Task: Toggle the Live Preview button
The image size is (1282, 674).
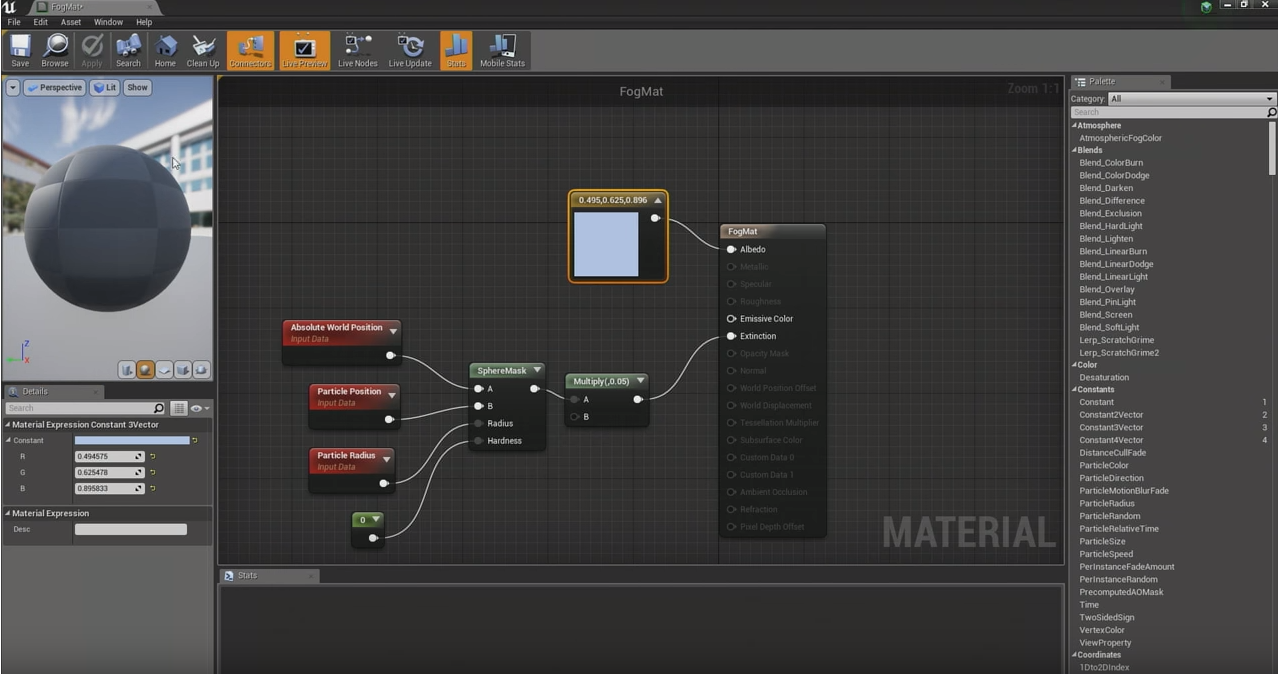Action: (304, 48)
